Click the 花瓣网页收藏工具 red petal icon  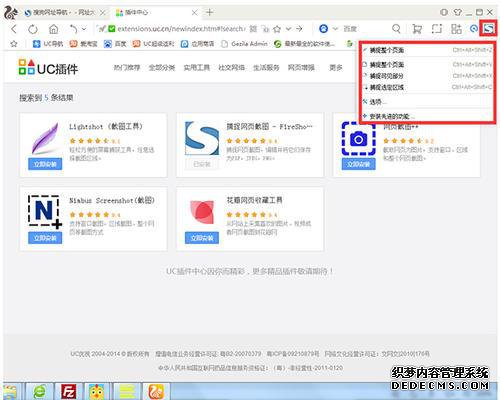pyautogui.click(x=202, y=212)
